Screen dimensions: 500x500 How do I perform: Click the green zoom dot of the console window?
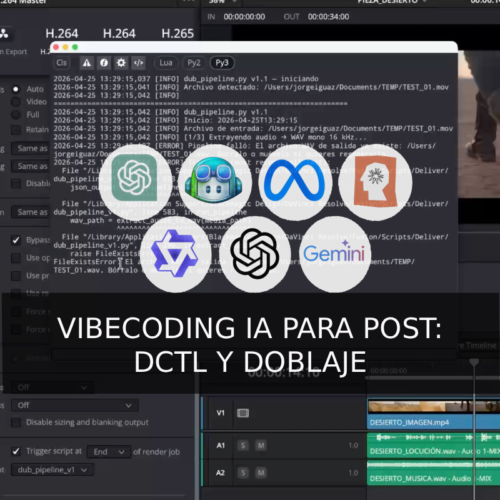(75, 47)
